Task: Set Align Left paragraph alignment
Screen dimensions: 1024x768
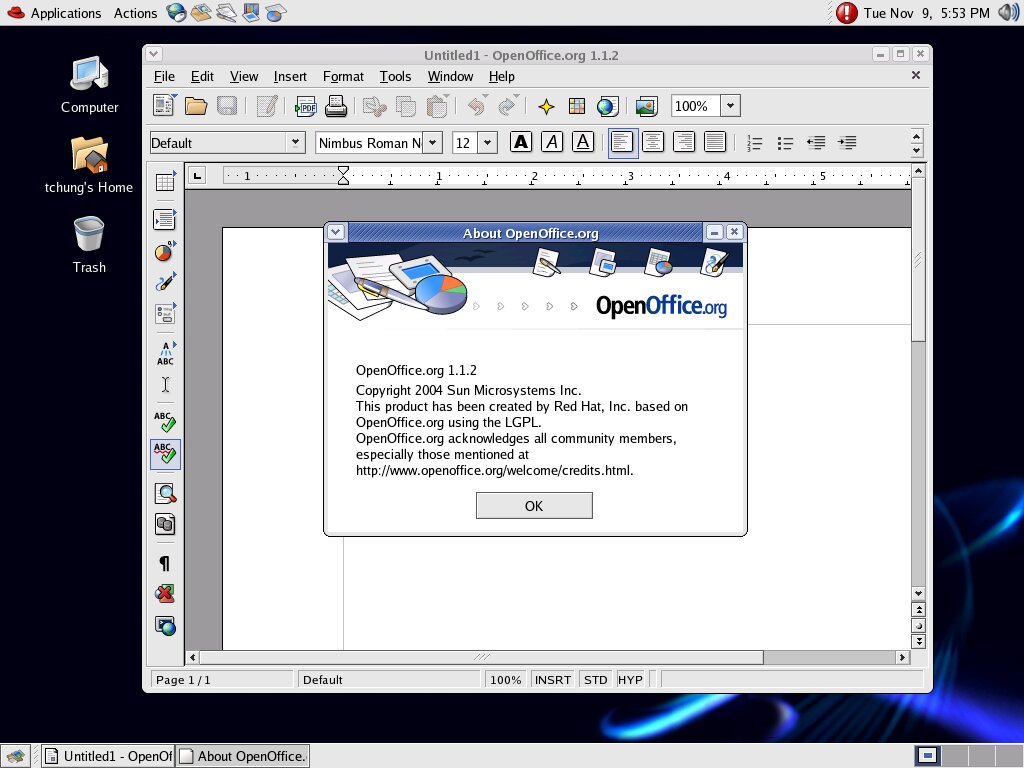Action: [x=622, y=142]
